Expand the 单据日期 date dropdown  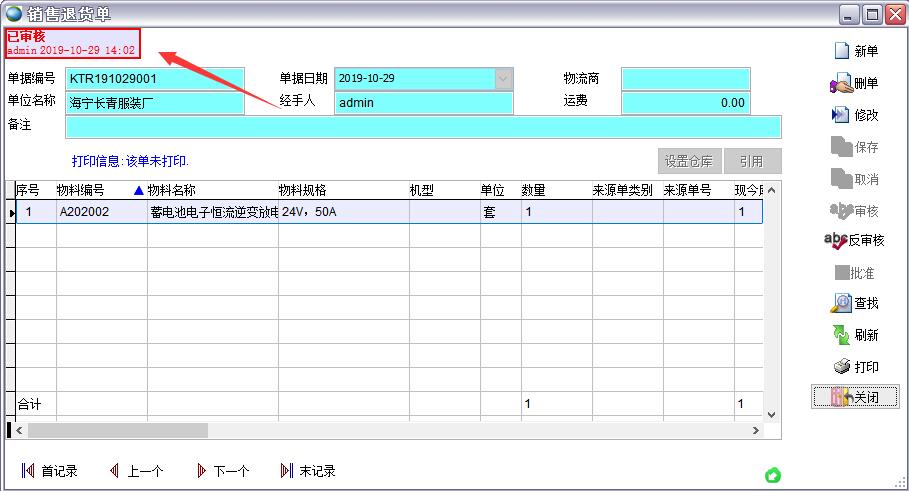pos(504,78)
